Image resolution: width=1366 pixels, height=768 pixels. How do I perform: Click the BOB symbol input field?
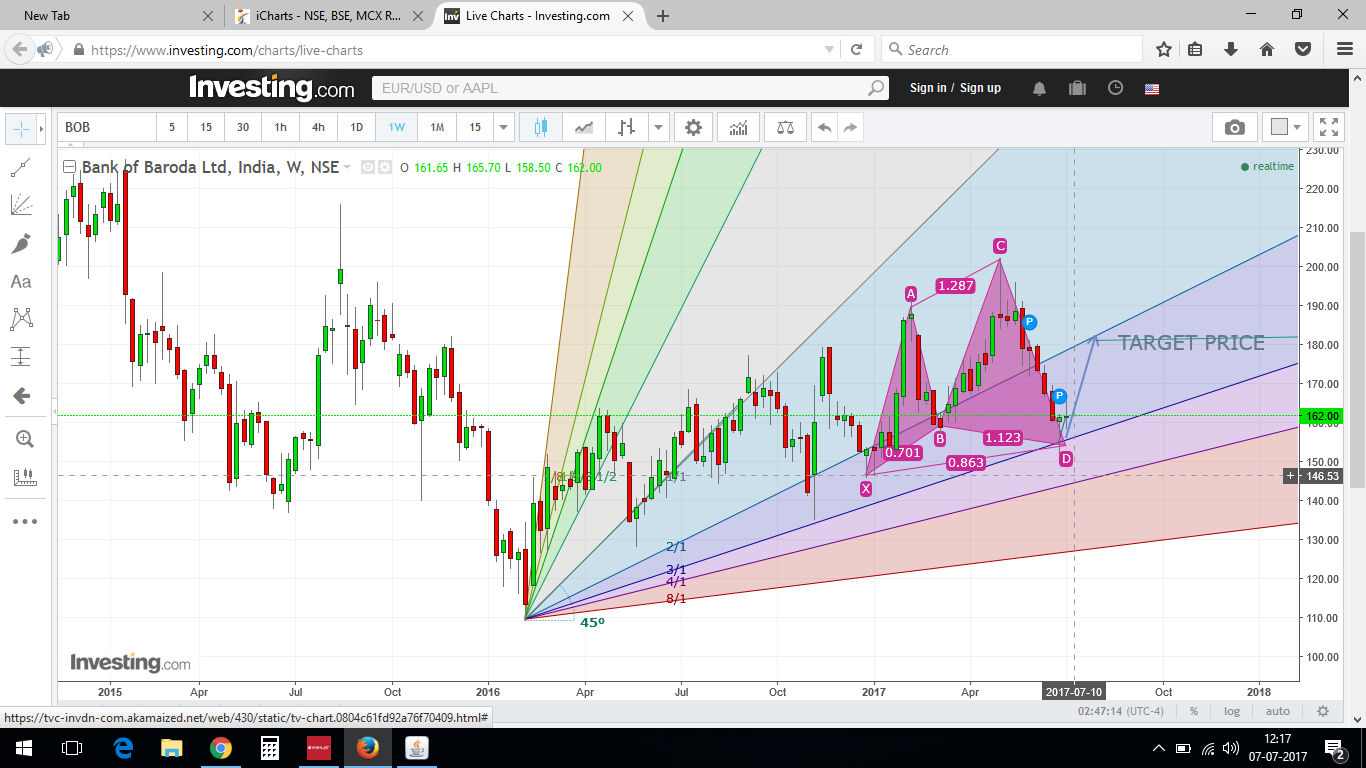tap(108, 128)
